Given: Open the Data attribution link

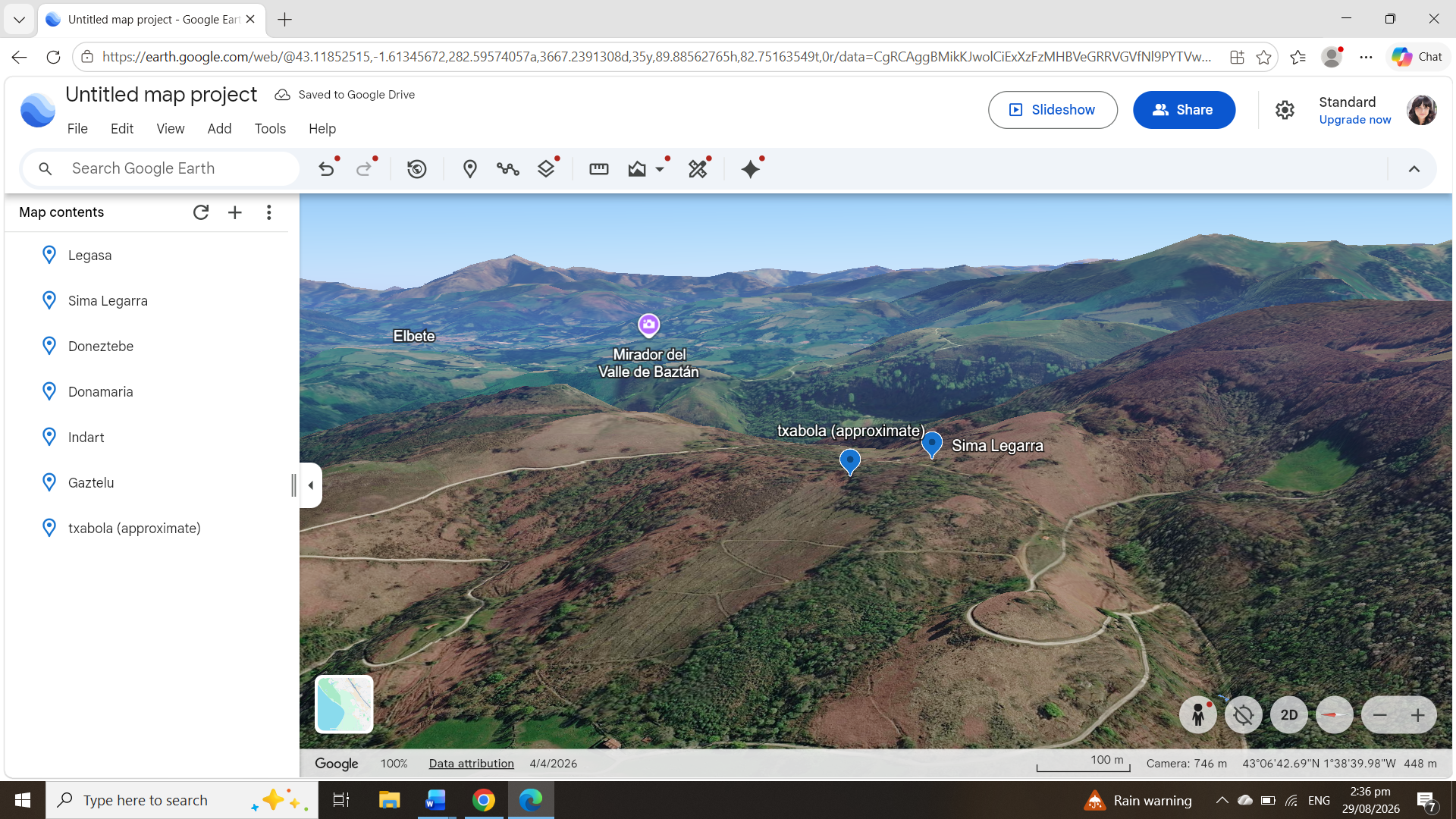Looking at the screenshot, I should coord(472,764).
